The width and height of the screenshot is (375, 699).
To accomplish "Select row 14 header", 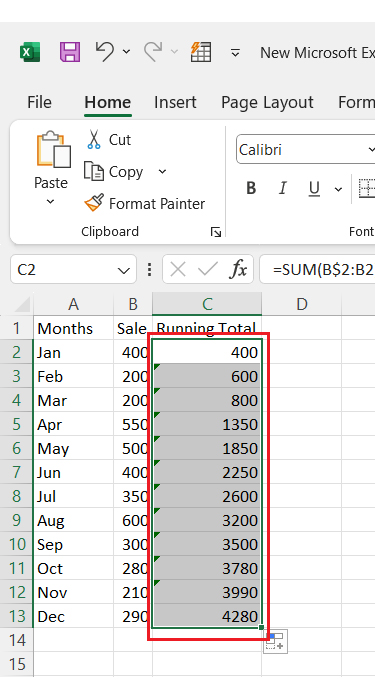I will coord(16,640).
